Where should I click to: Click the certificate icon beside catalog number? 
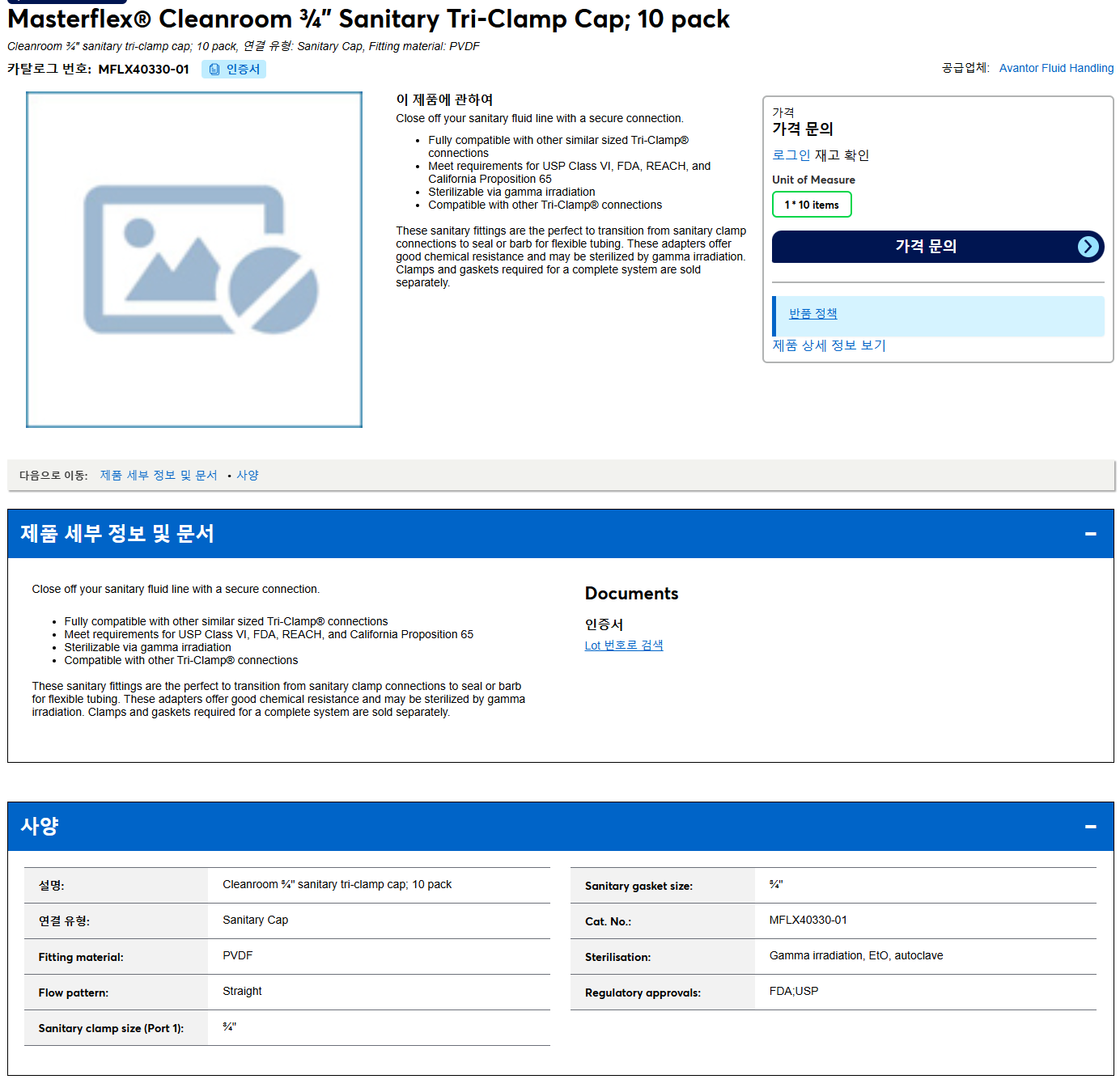pyautogui.click(x=214, y=70)
